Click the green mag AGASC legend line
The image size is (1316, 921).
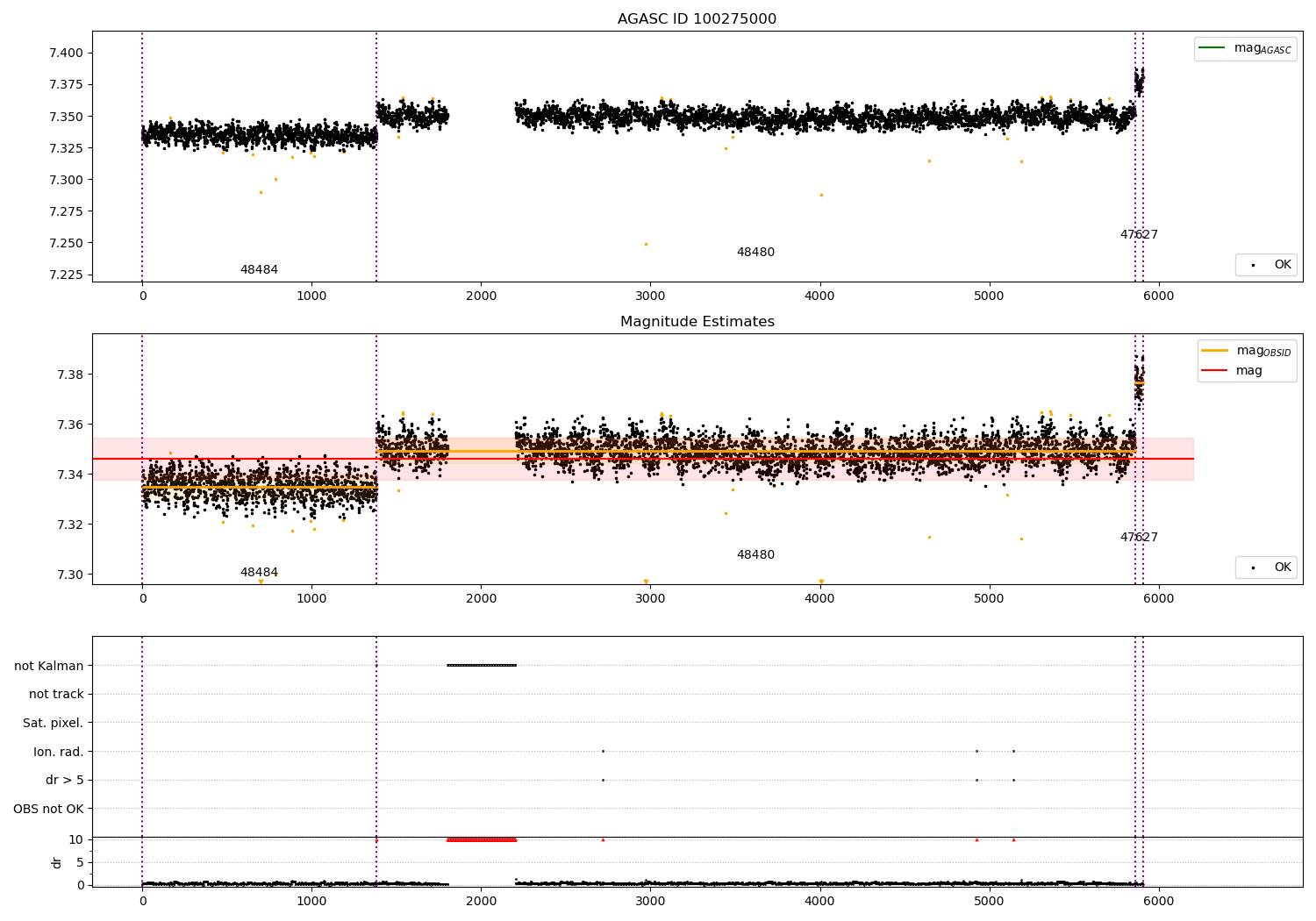1212,47
